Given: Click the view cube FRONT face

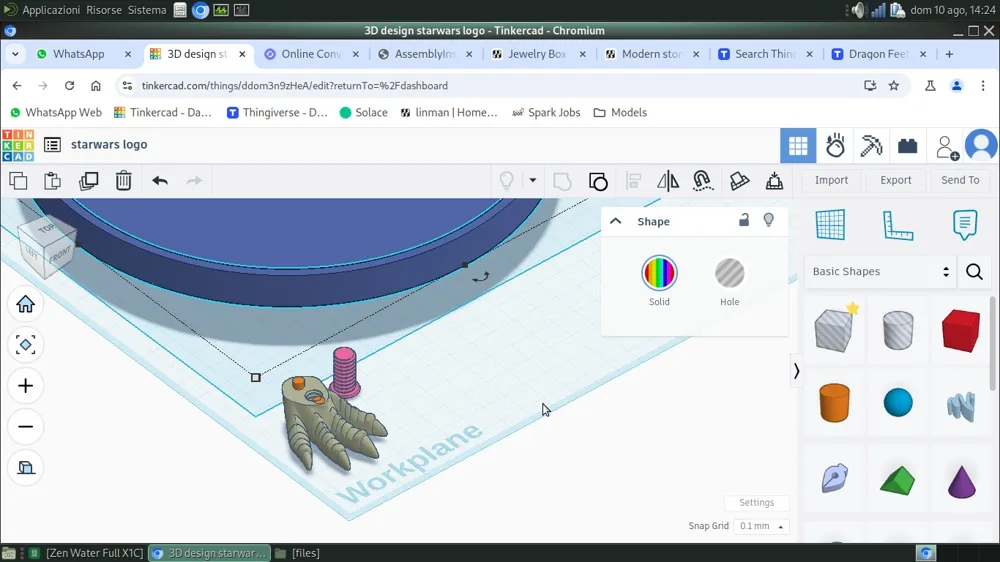Looking at the screenshot, I should [x=59, y=256].
